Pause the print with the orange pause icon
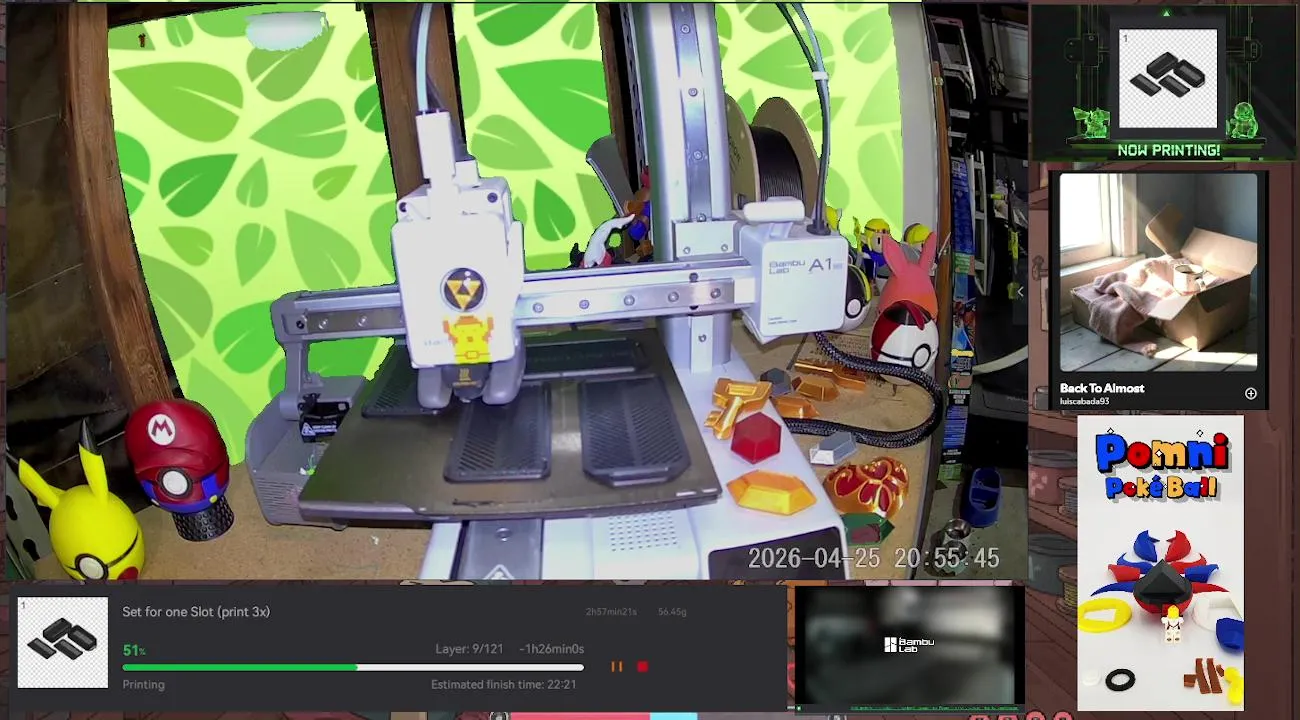 [616, 666]
